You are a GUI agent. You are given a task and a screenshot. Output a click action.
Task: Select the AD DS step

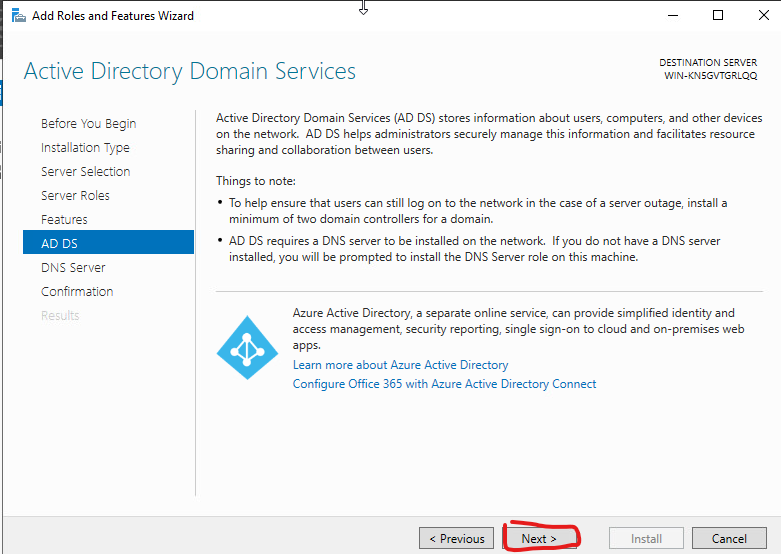(x=109, y=242)
